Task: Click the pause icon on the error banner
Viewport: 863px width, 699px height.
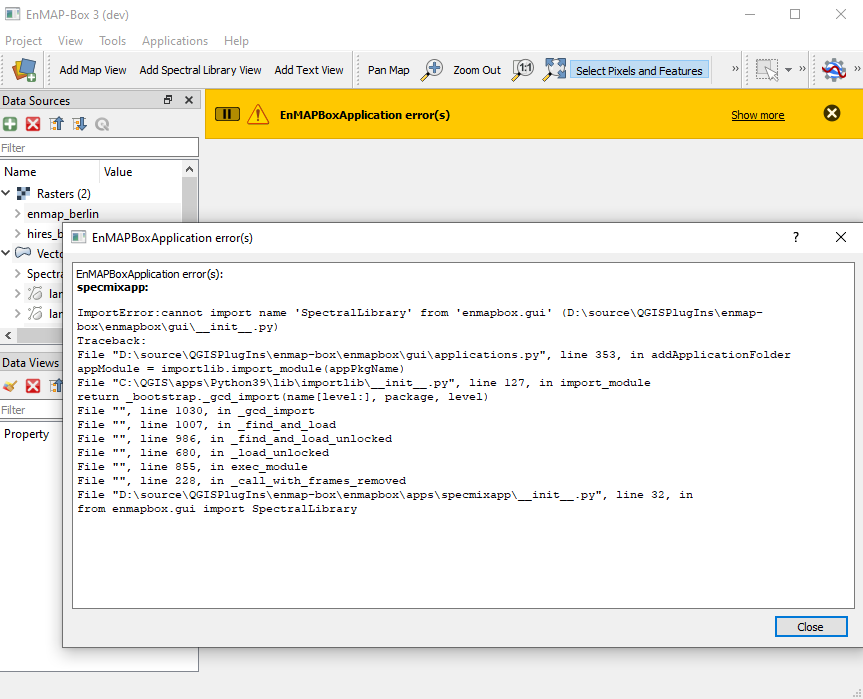Action: coord(227,114)
